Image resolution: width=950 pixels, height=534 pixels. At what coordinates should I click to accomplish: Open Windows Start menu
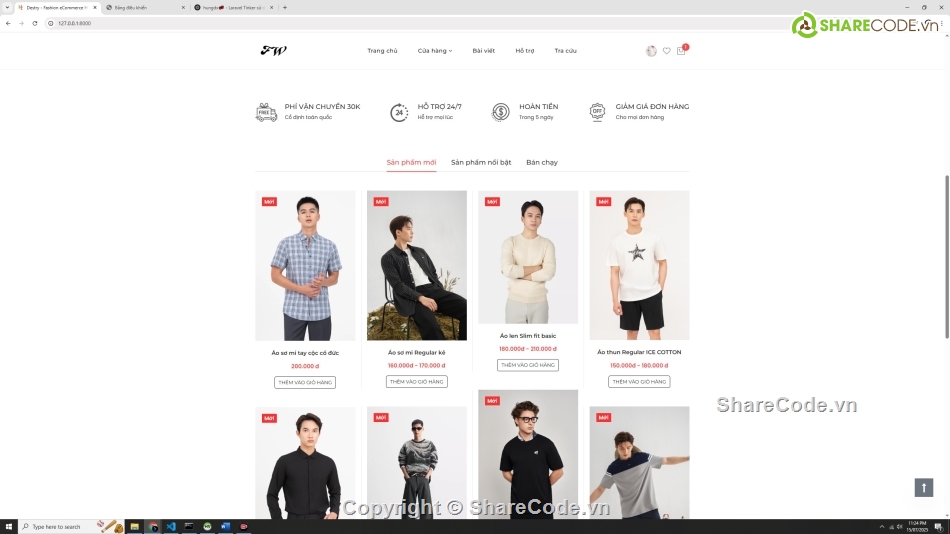(x=8, y=527)
